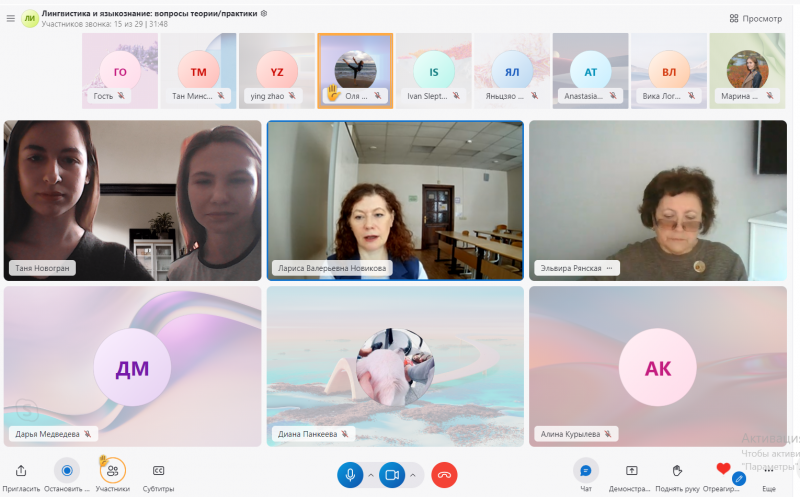
Task: Start screen sharing with Демонстрация
Action: click(x=632, y=470)
